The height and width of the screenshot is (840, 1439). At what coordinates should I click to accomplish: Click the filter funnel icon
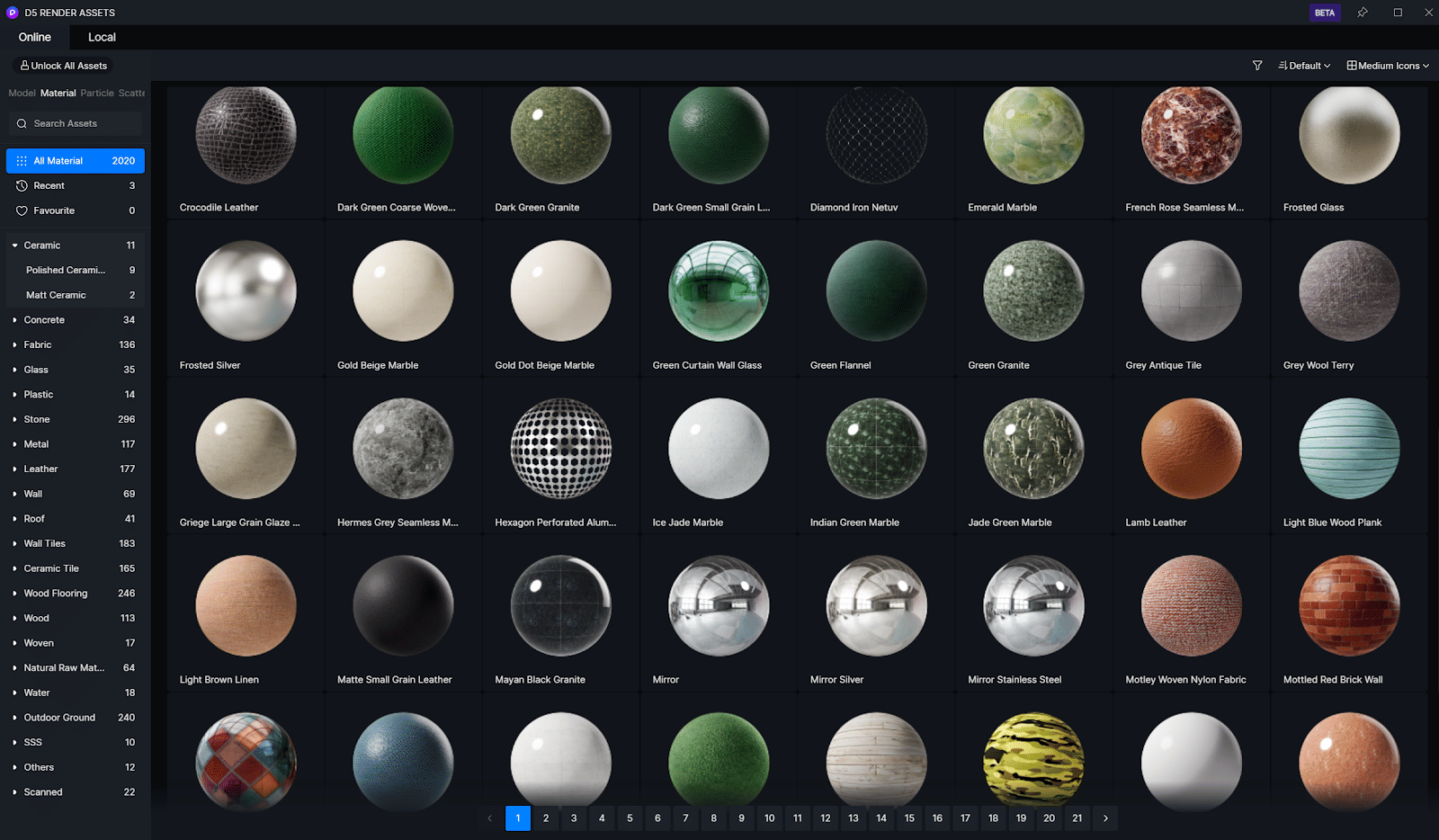1257,66
